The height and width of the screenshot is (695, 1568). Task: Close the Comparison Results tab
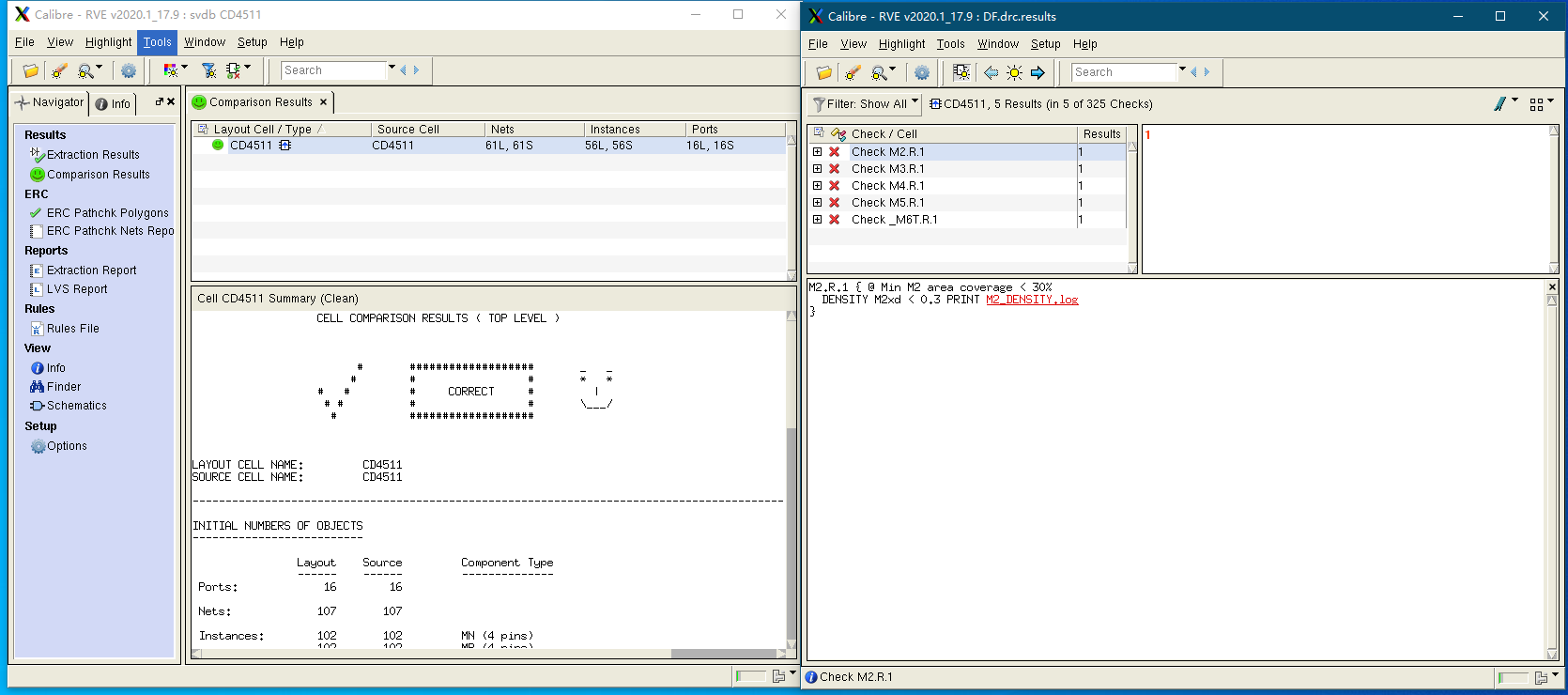(x=323, y=102)
